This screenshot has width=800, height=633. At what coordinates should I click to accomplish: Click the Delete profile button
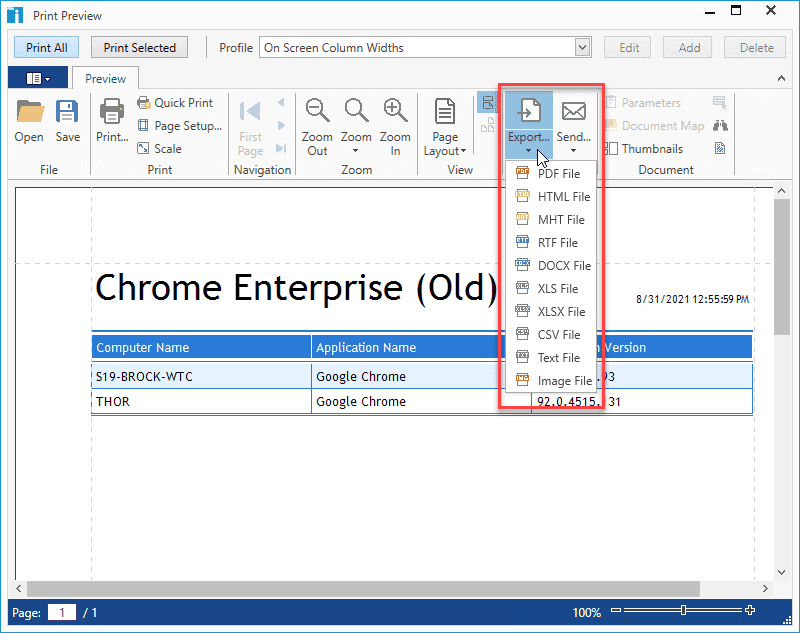756,47
